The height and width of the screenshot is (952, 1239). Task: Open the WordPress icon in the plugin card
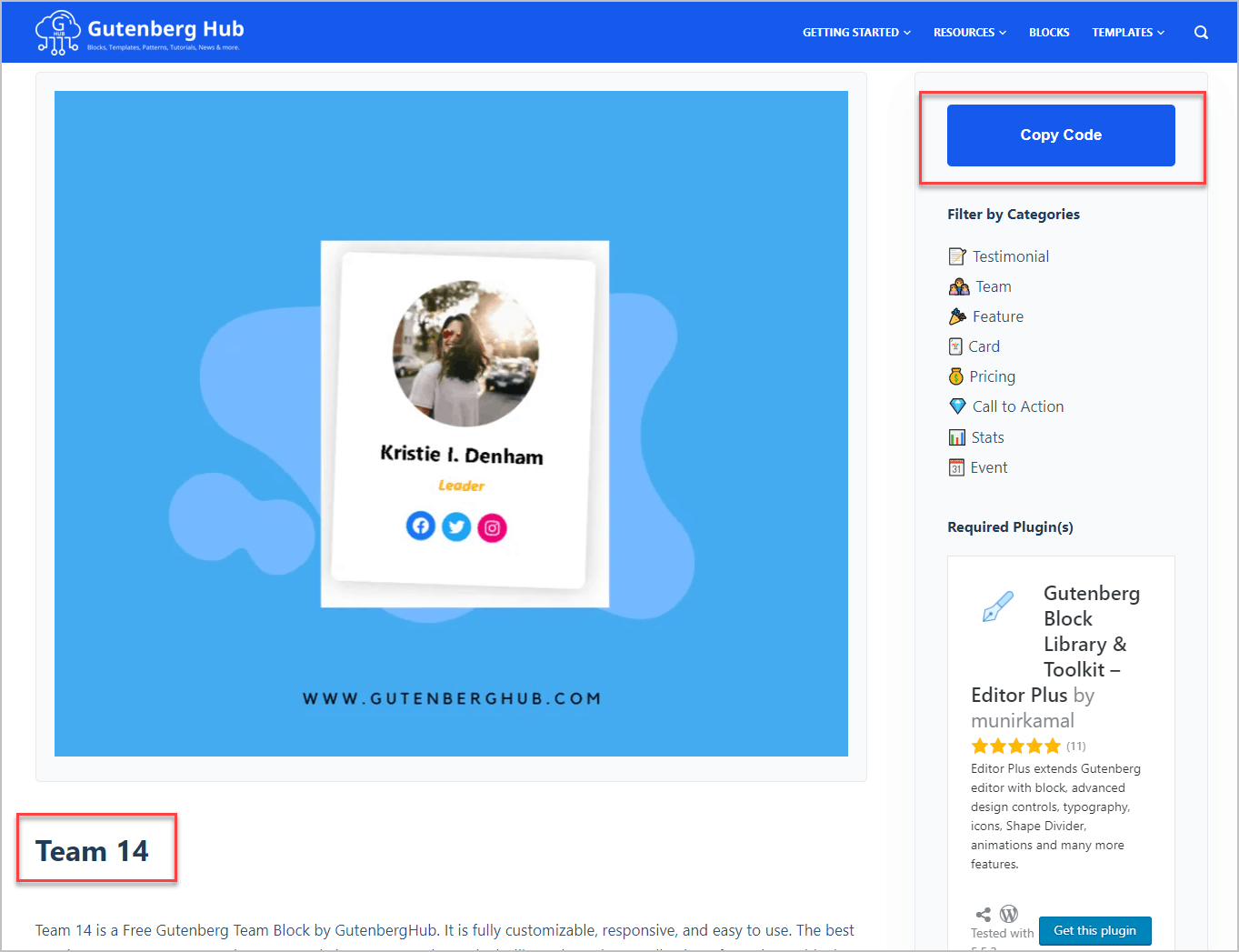point(1009,914)
